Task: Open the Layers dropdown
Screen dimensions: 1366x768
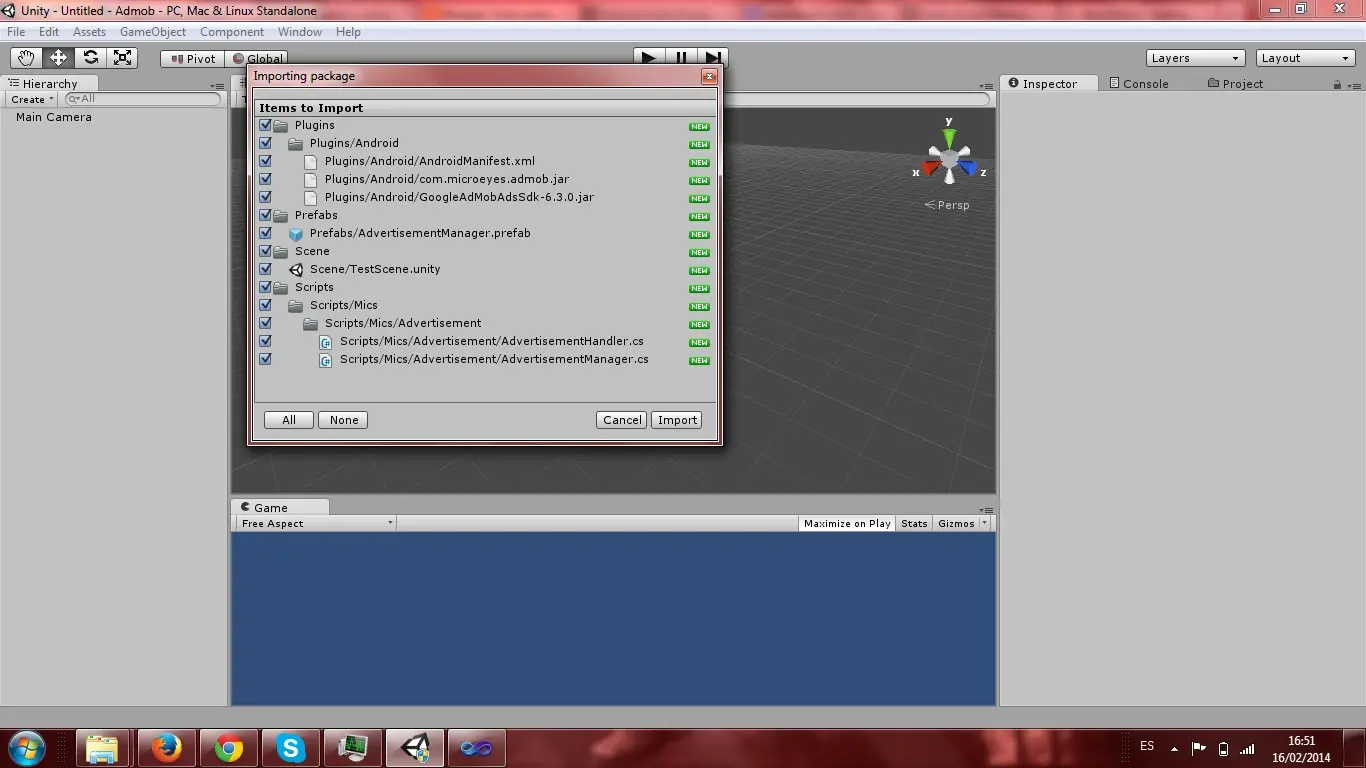Action: coord(1195,58)
